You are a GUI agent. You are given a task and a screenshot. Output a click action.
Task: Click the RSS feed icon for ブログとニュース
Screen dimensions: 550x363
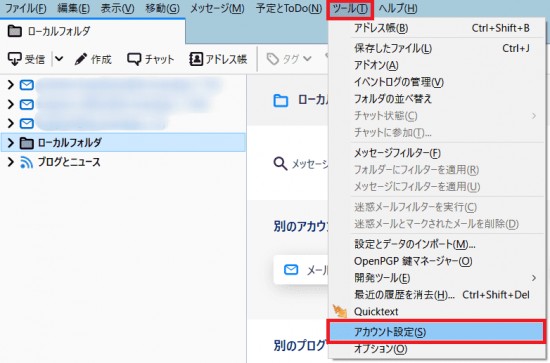(x=26, y=162)
